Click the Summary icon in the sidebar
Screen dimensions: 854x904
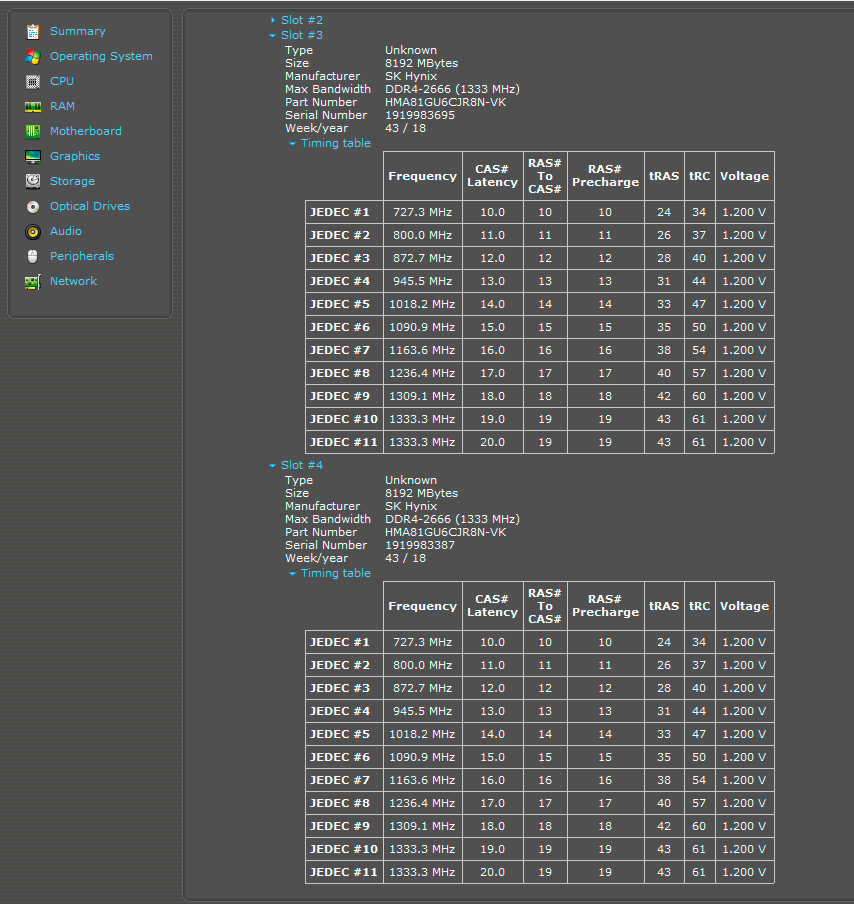tap(33, 32)
